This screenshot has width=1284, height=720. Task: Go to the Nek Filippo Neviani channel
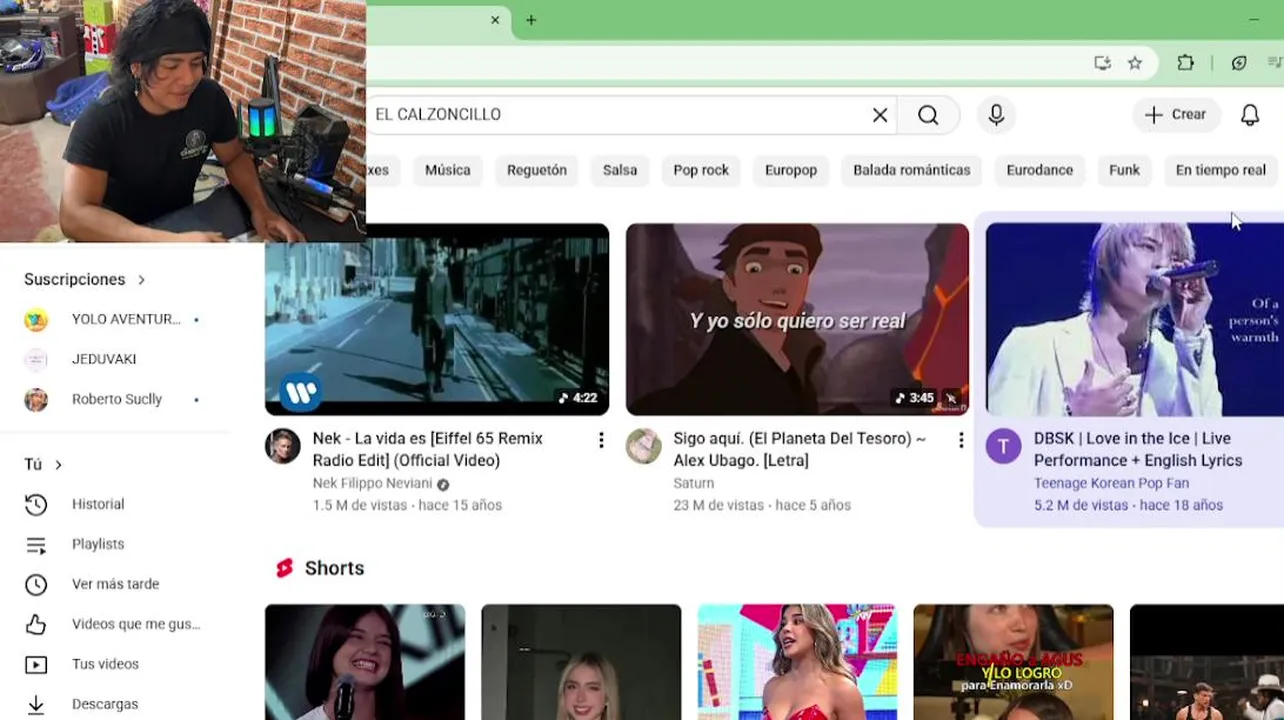373,484
